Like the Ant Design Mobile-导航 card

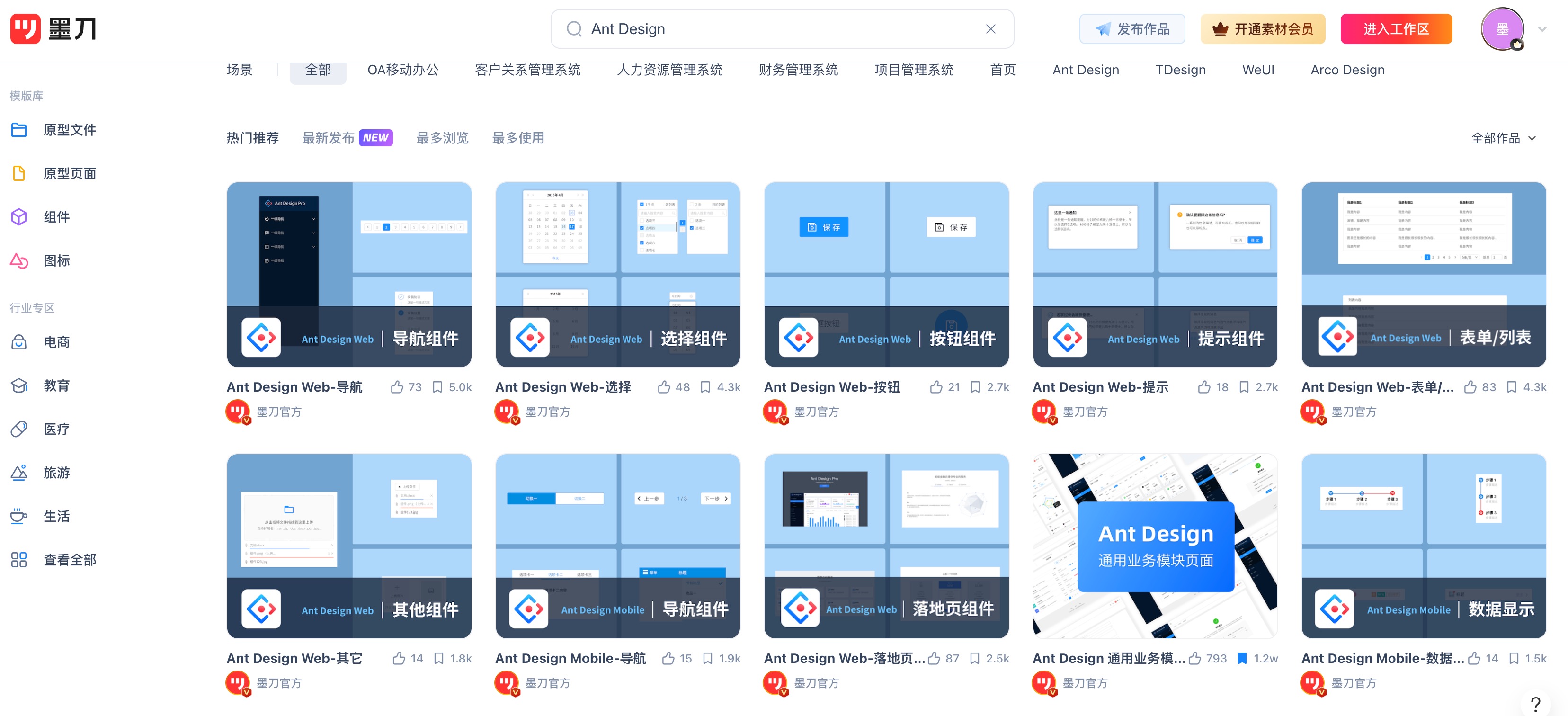click(668, 659)
